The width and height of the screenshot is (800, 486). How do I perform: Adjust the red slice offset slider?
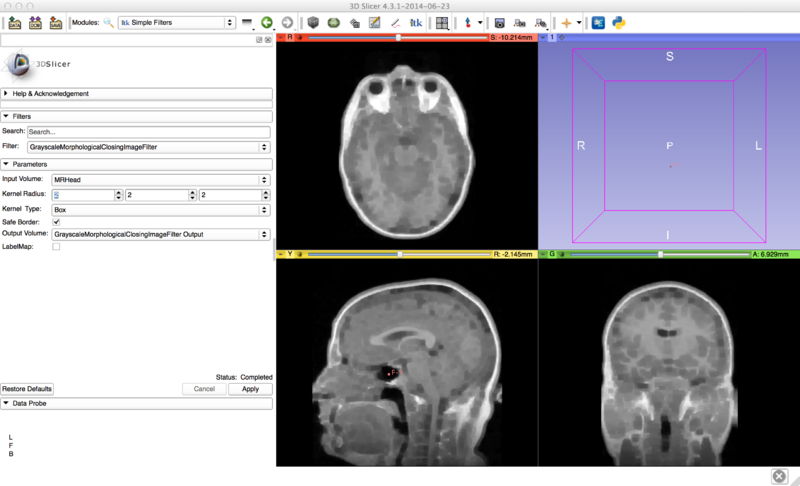tap(398, 37)
